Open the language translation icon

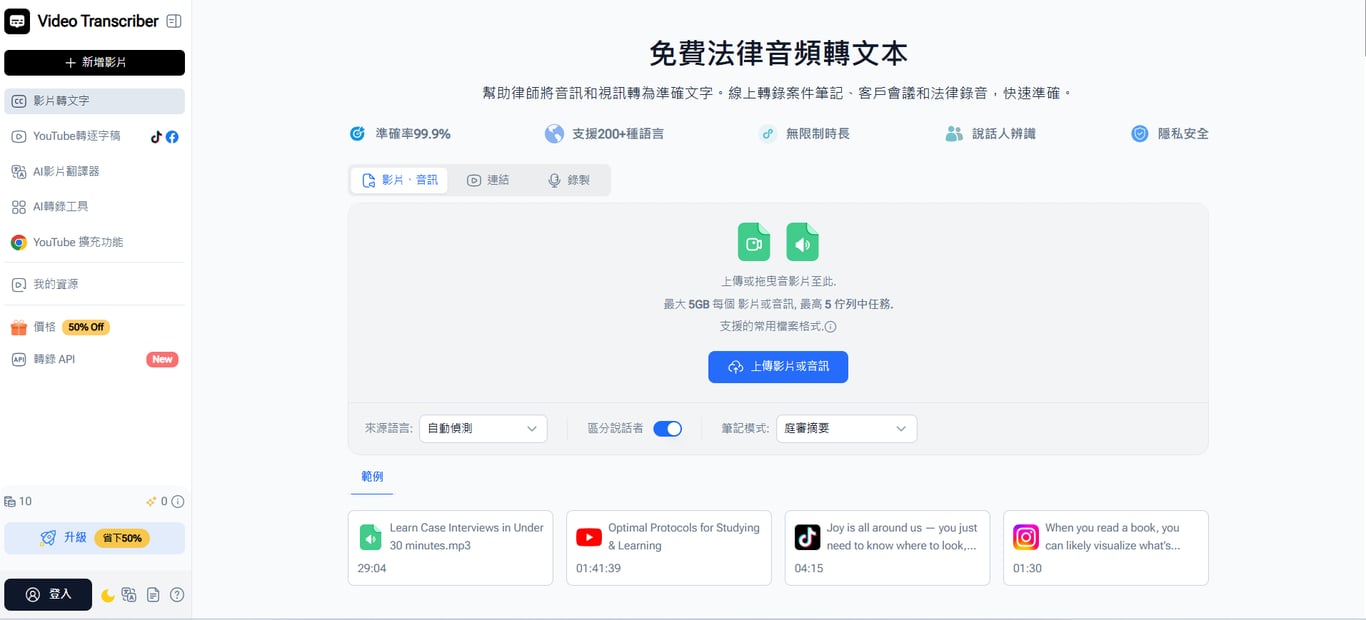coord(129,595)
